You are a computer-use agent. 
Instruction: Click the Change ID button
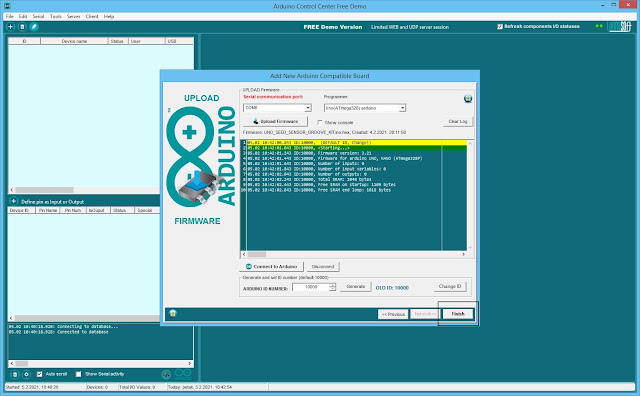(450, 287)
